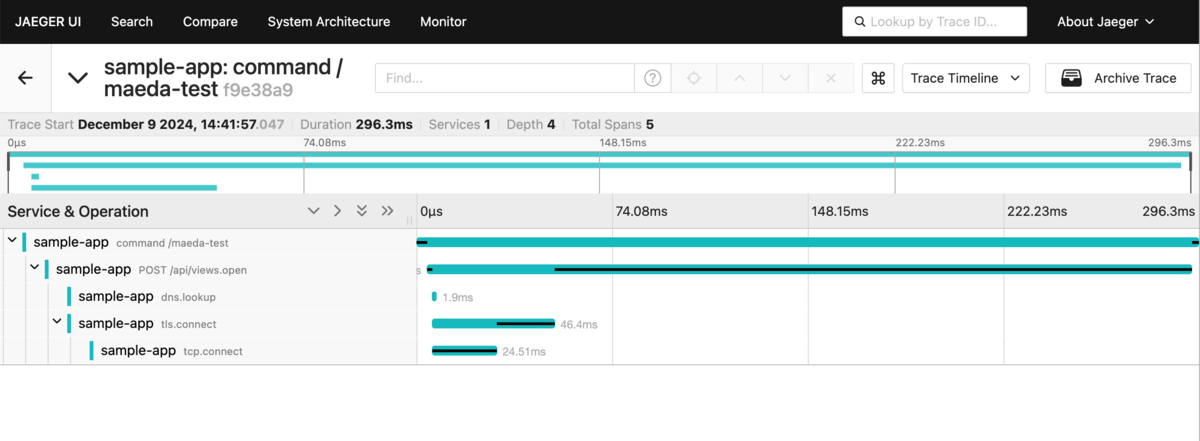Image resolution: width=1200 pixels, height=441 pixels.
Task: Open the Compare menu item
Action: (x=210, y=21)
